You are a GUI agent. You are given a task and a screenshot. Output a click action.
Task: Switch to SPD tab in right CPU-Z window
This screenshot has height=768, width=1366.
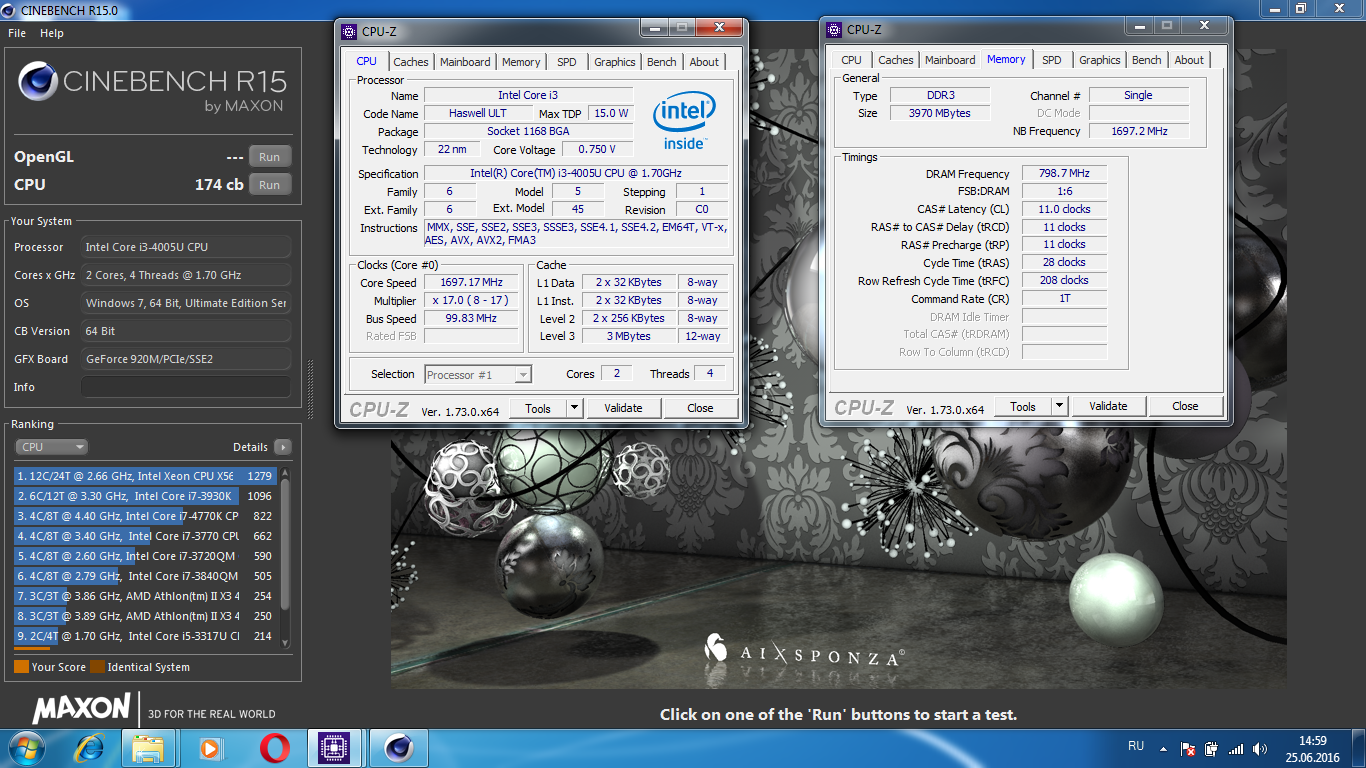click(x=1052, y=60)
